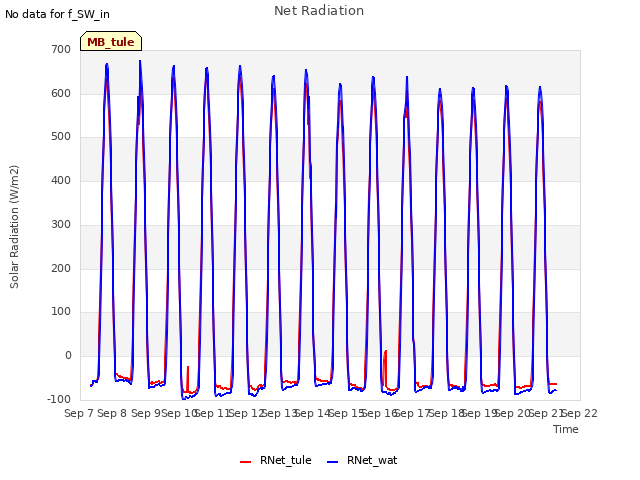Click the red spike near Sep 16 night

[x=385, y=367]
